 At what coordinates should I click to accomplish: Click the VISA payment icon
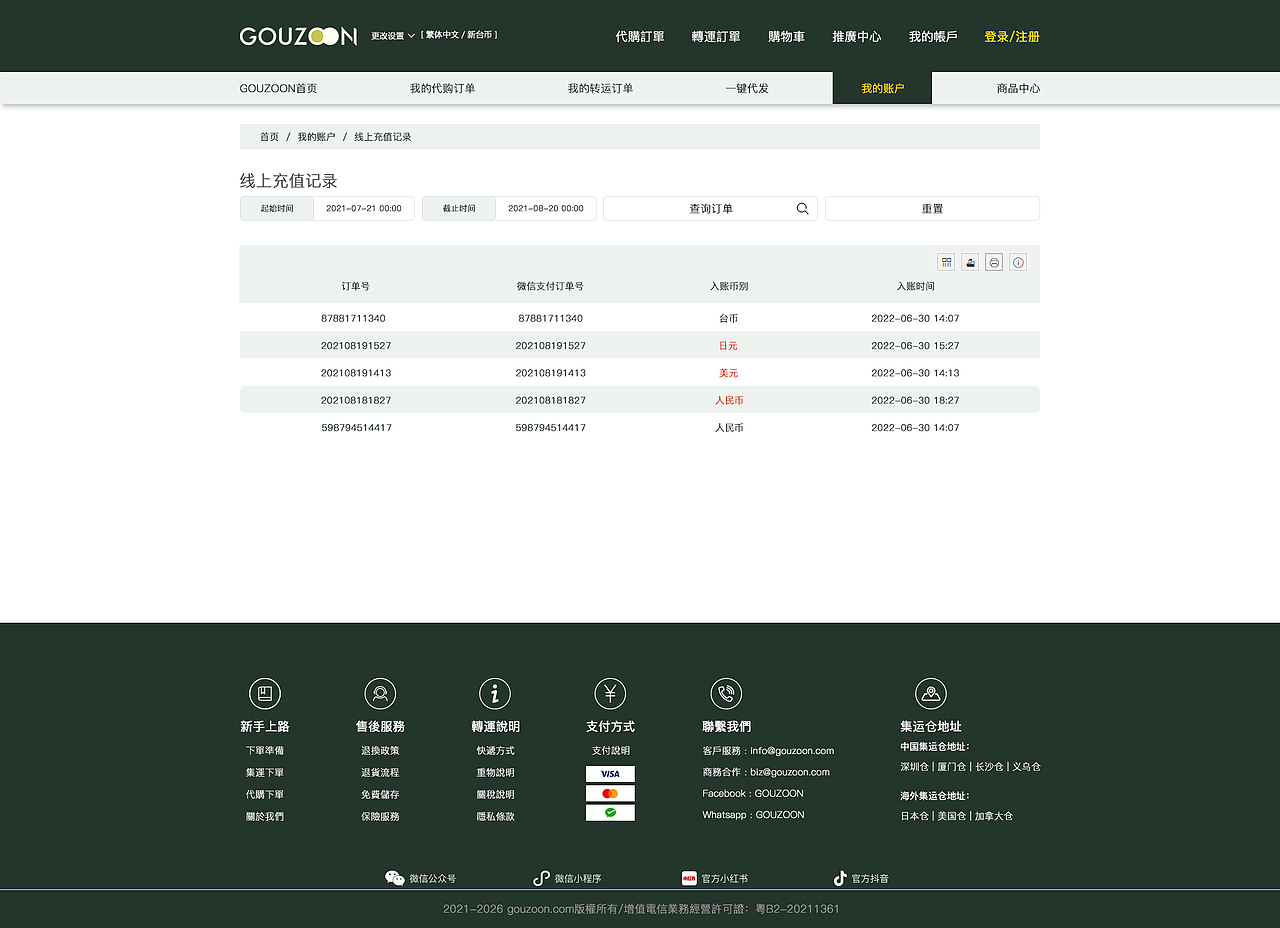(x=610, y=774)
